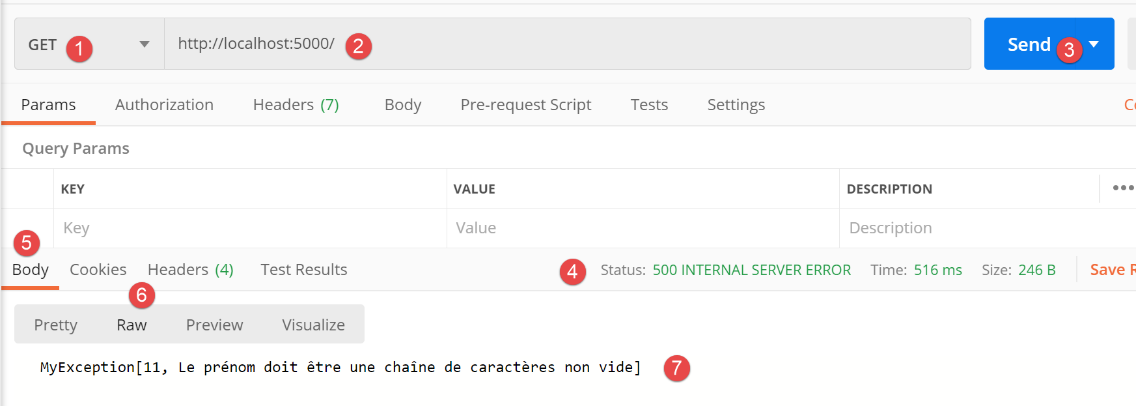The height and width of the screenshot is (406, 1136).
Task: Expand the Send button dropdown arrow
Action: (x=1094, y=44)
